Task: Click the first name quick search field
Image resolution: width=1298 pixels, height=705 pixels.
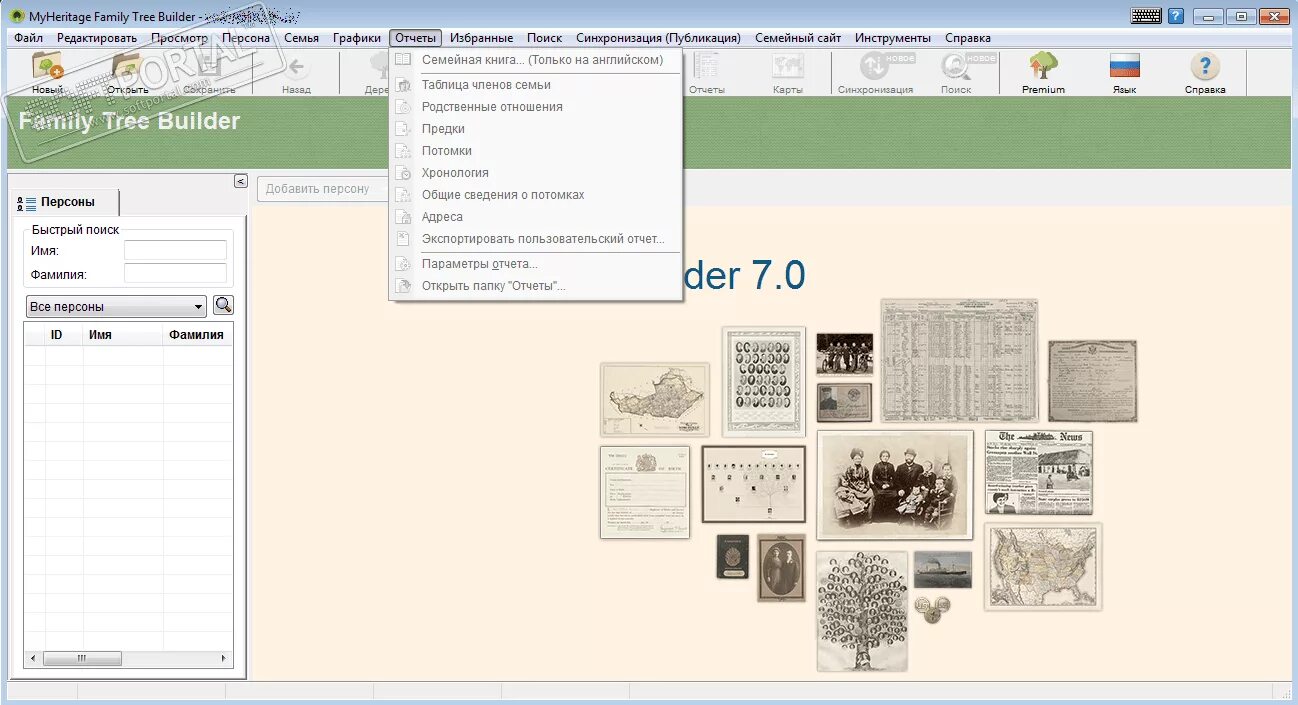Action: tap(175, 250)
